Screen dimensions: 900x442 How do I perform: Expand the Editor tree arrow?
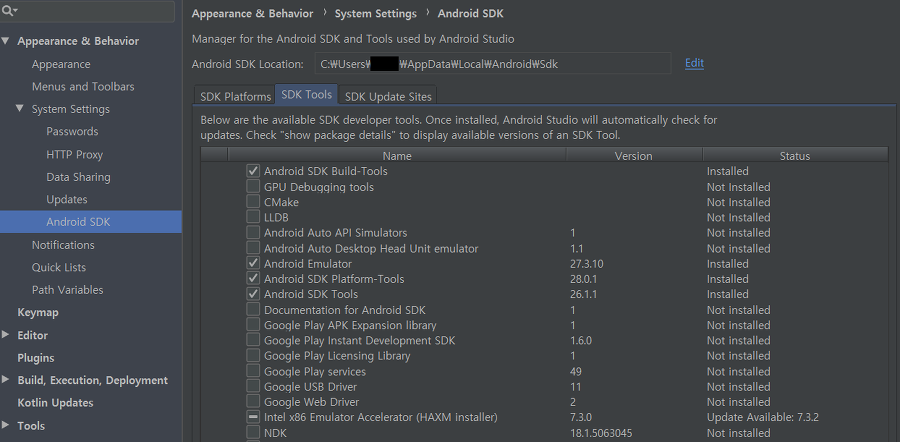[x=6, y=335]
